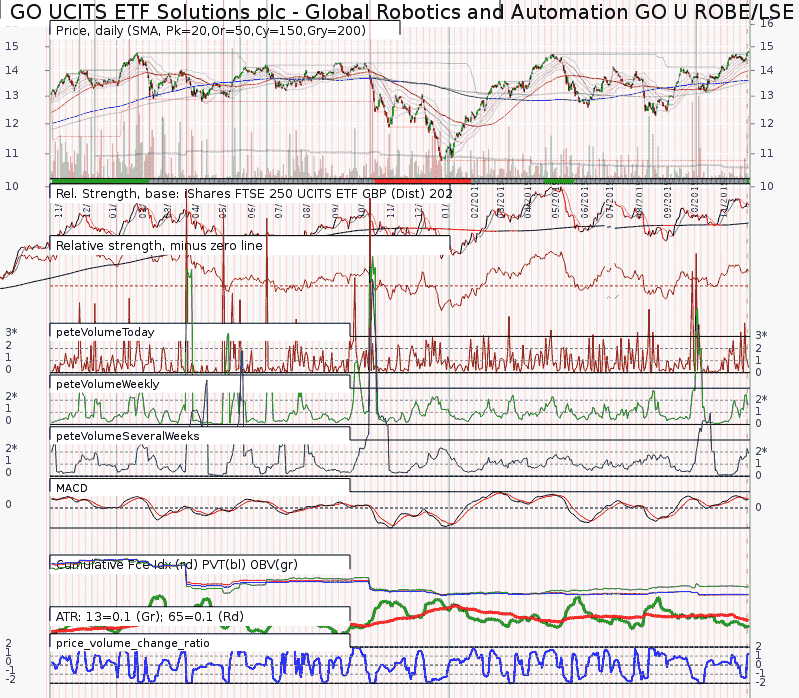Click the long green trend bar beneath price chart
The image size is (799, 698).
click(x=100, y=181)
